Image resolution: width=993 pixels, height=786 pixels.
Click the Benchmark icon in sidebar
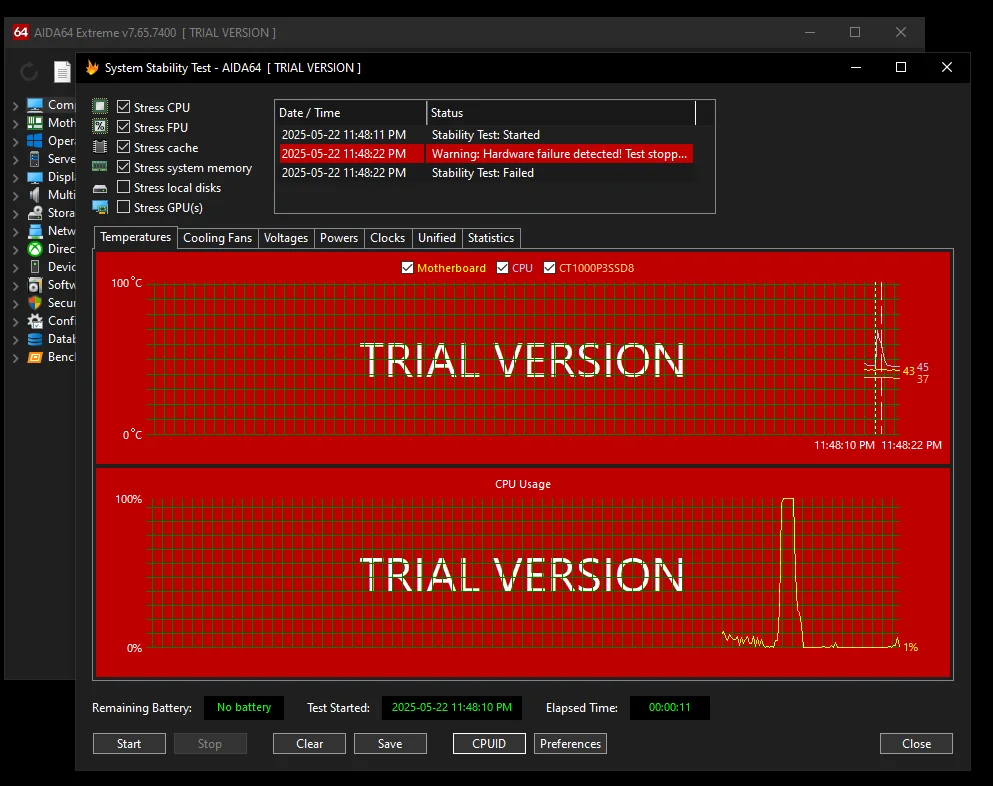[35, 357]
